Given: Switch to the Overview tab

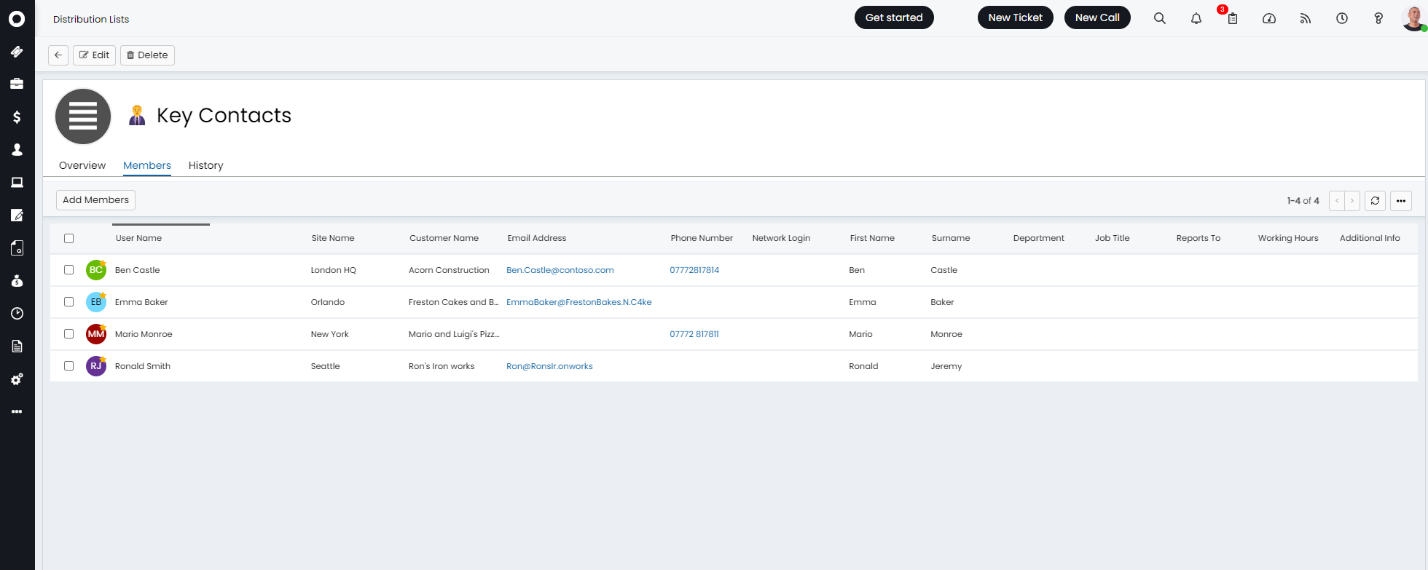Looking at the screenshot, I should coord(82,165).
